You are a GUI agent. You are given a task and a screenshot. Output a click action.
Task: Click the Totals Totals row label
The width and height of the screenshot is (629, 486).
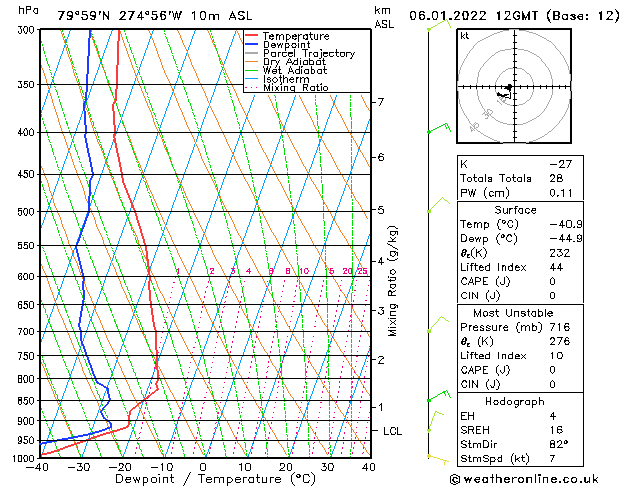(x=496, y=178)
